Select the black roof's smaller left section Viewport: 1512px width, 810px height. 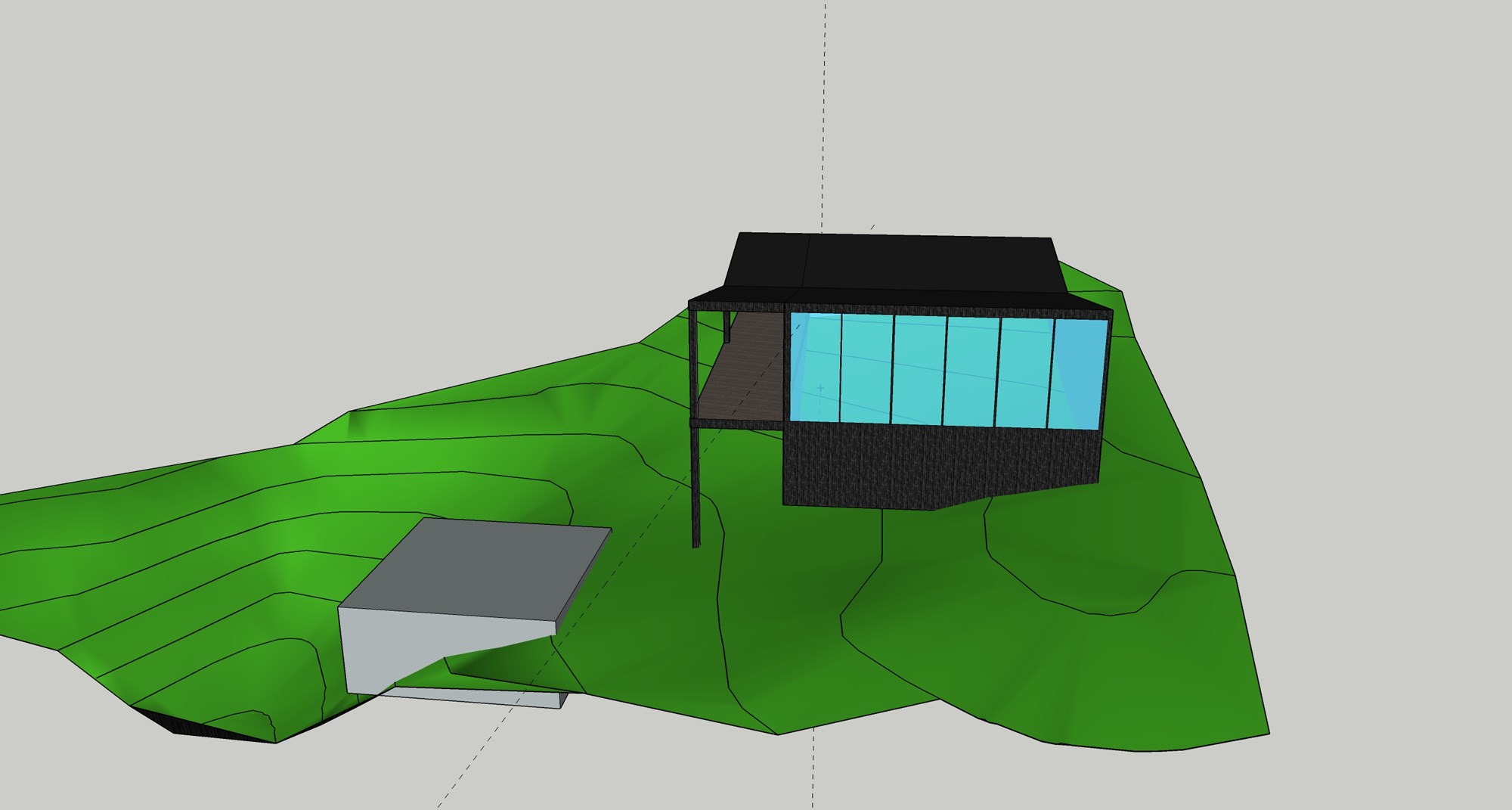click(x=767, y=262)
